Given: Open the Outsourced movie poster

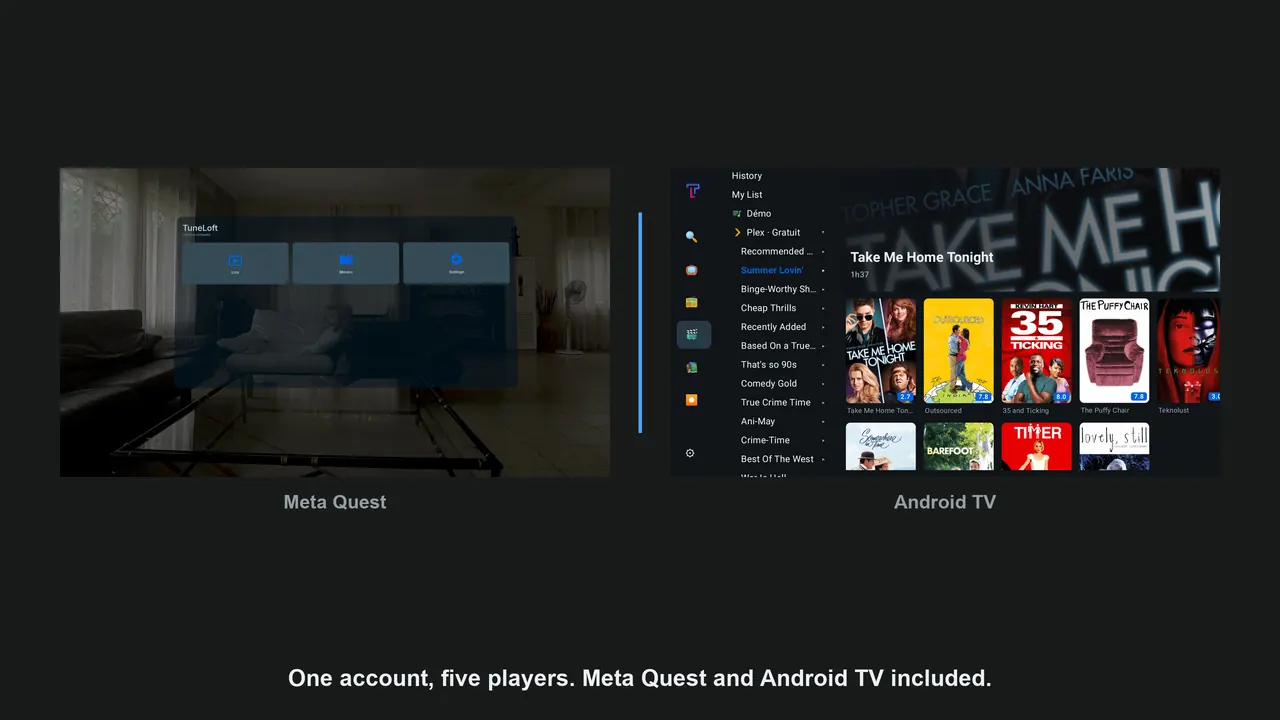Looking at the screenshot, I should pos(959,351).
